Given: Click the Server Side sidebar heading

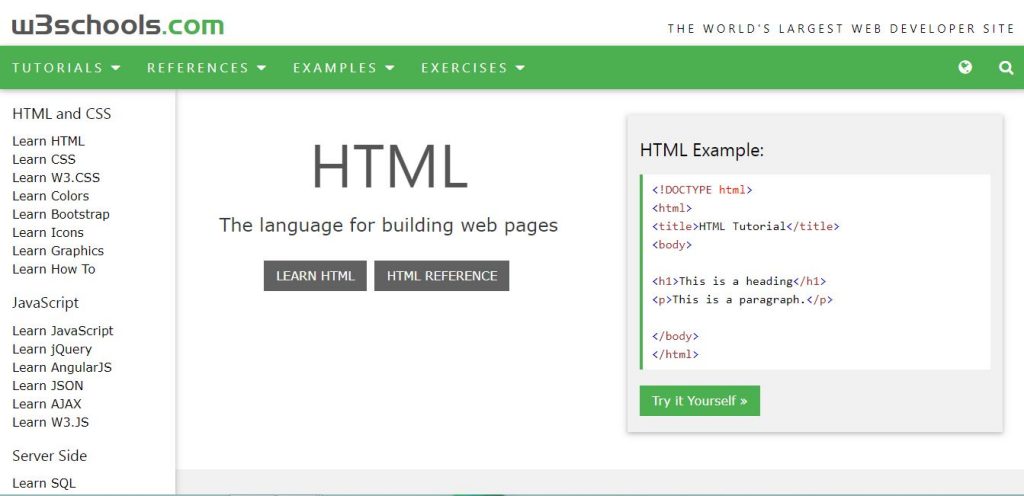Looking at the screenshot, I should (50, 456).
